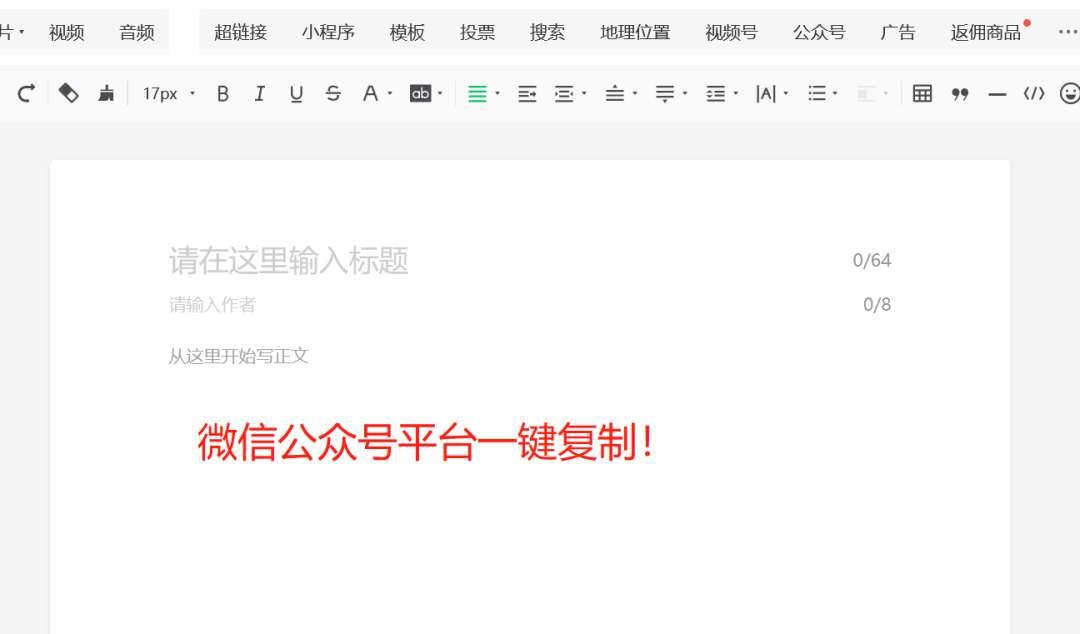Select the clear formatting eraser icon

tap(68, 93)
